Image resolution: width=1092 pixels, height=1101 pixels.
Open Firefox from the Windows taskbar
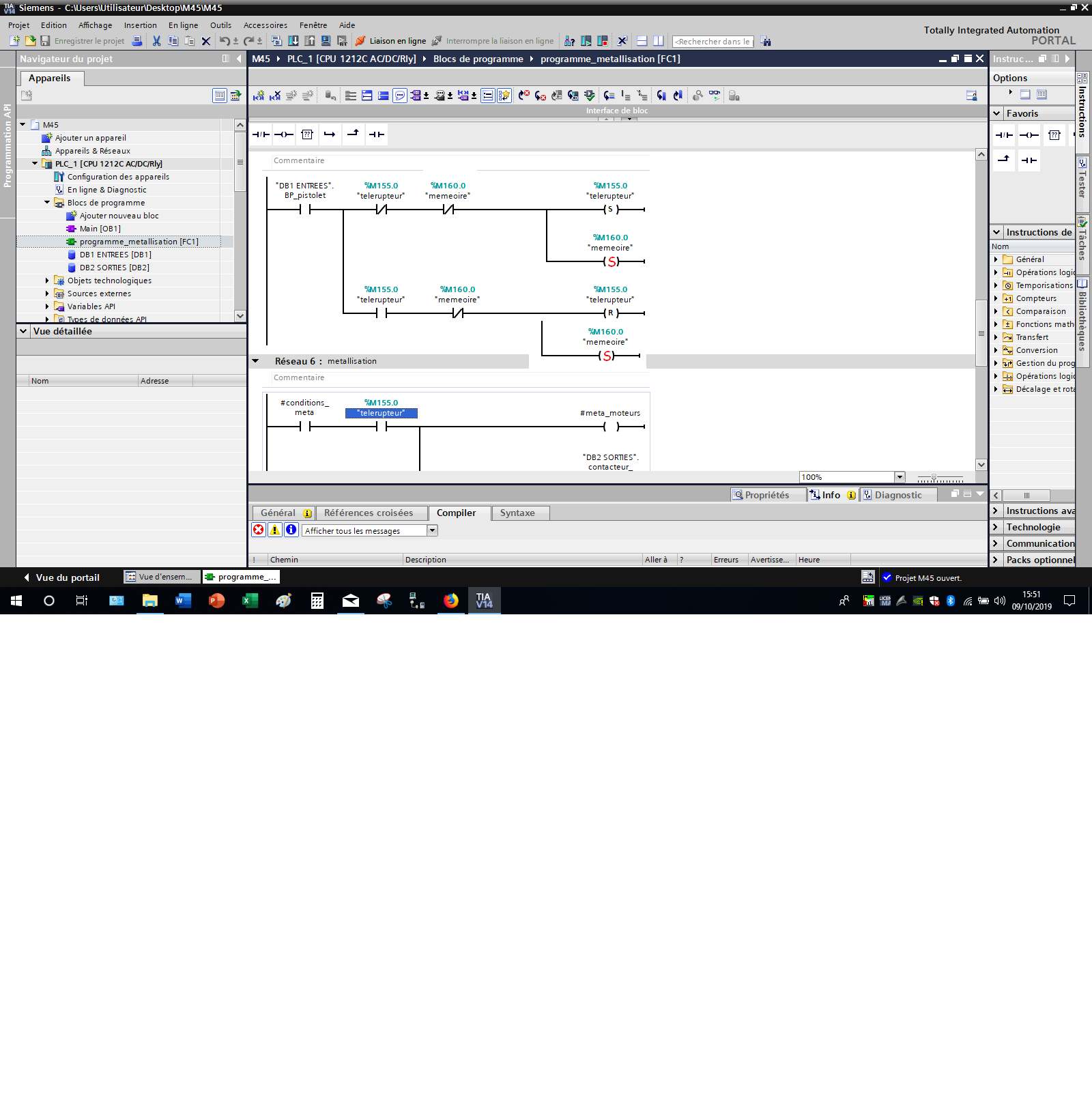coord(450,601)
